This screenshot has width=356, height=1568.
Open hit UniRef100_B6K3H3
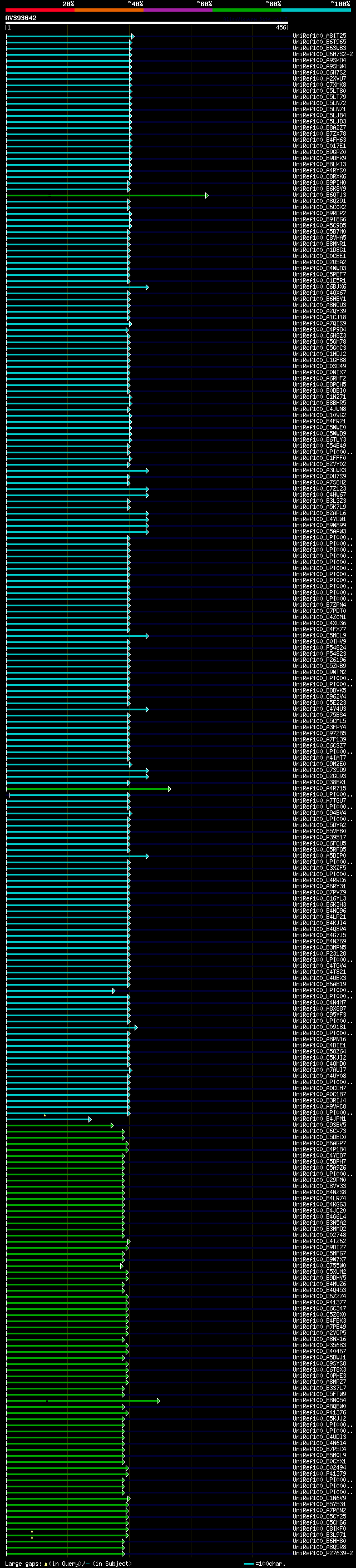point(319,904)
